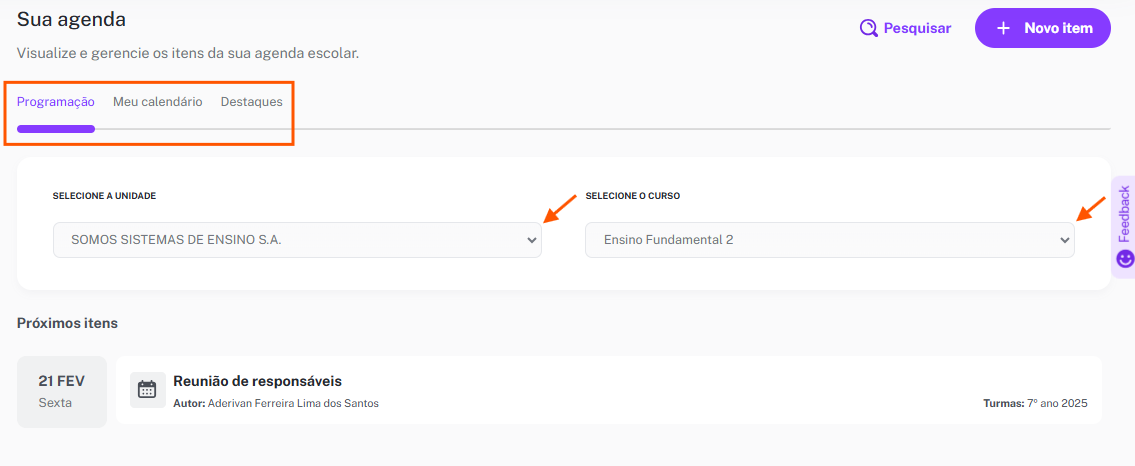Click the chevron of the curso selector
This screenshot has height=466, width=1135.
click(x=1065, y=240)
